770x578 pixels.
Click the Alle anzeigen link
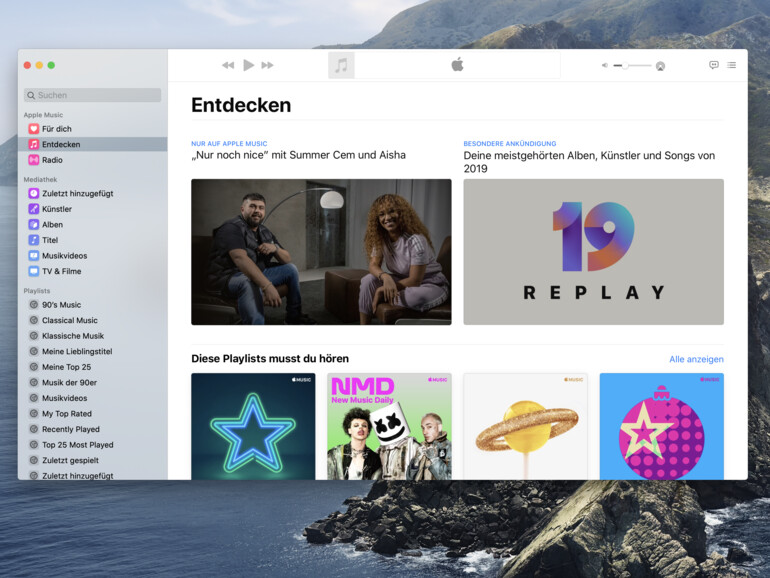pyautogui.click(x=696, y=359)
